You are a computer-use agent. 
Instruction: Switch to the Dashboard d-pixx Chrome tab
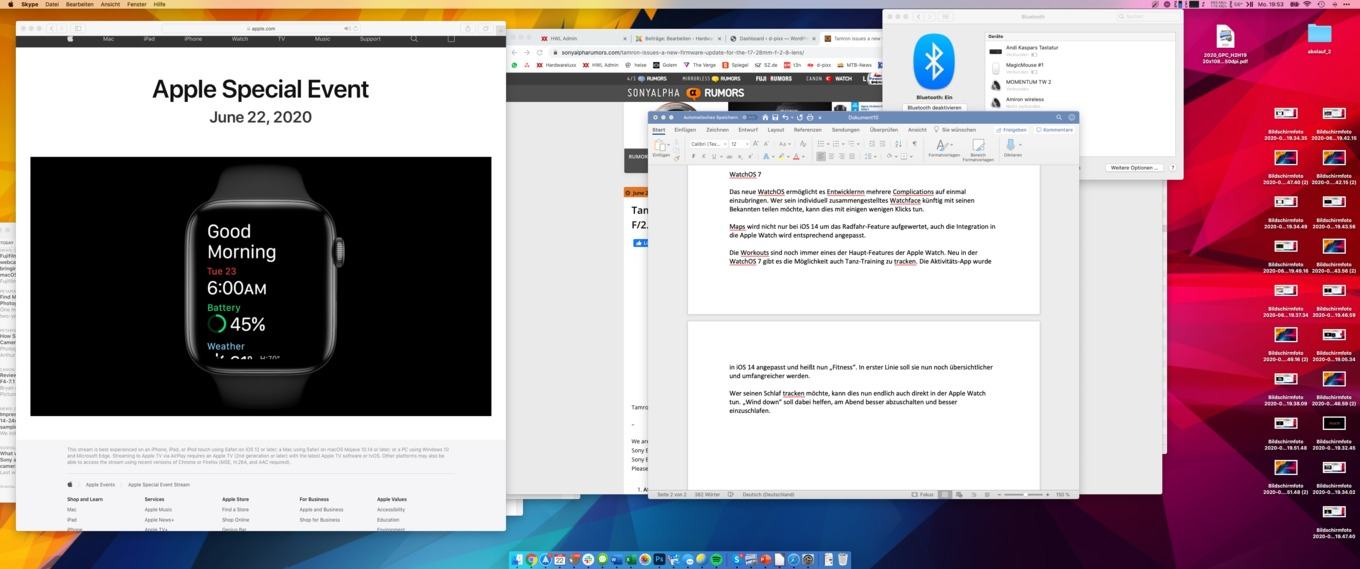pyautogui.click(x=772, y=38)
